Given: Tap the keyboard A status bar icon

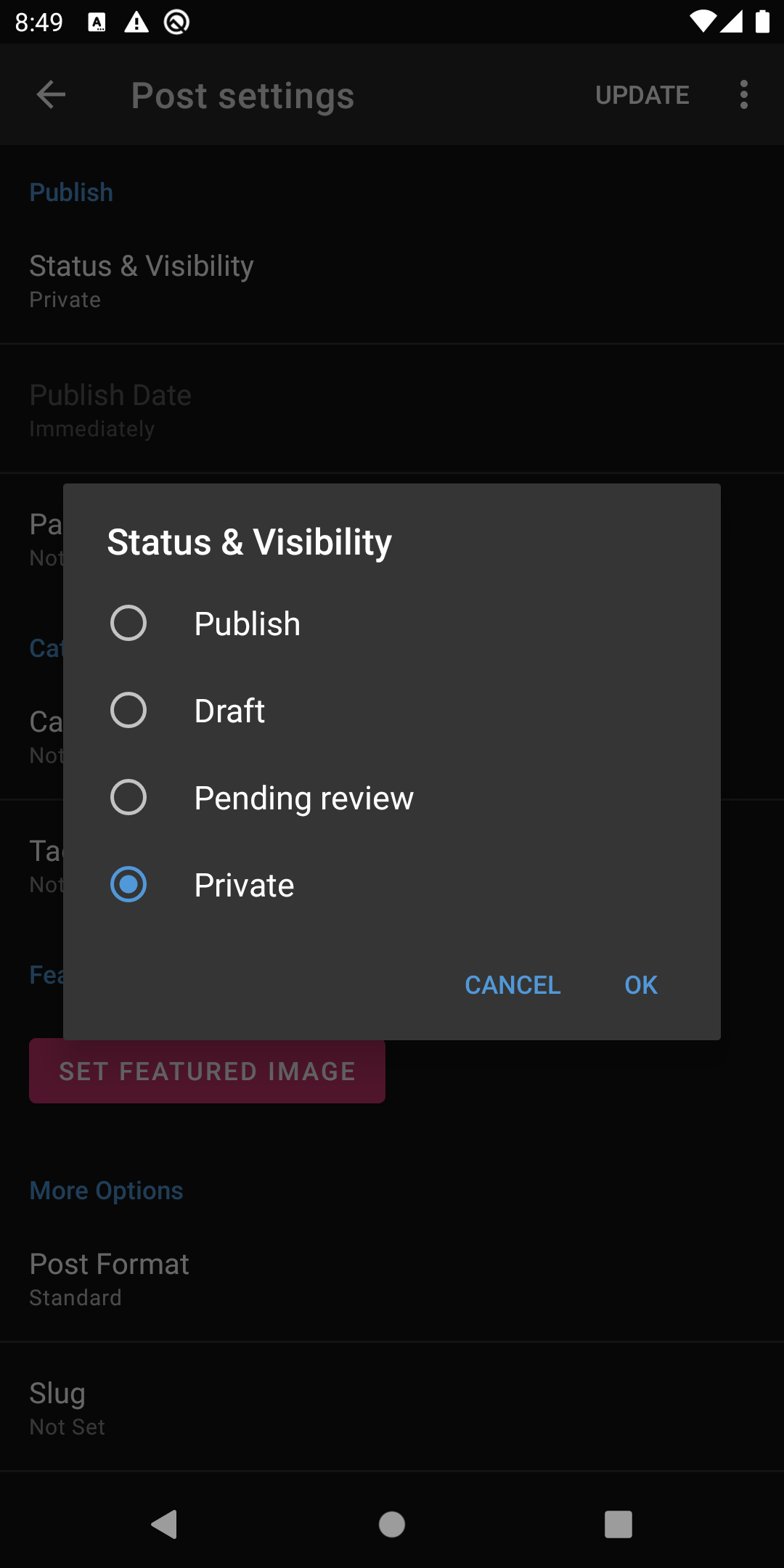Looking at the screenshot, I should 97,23.
